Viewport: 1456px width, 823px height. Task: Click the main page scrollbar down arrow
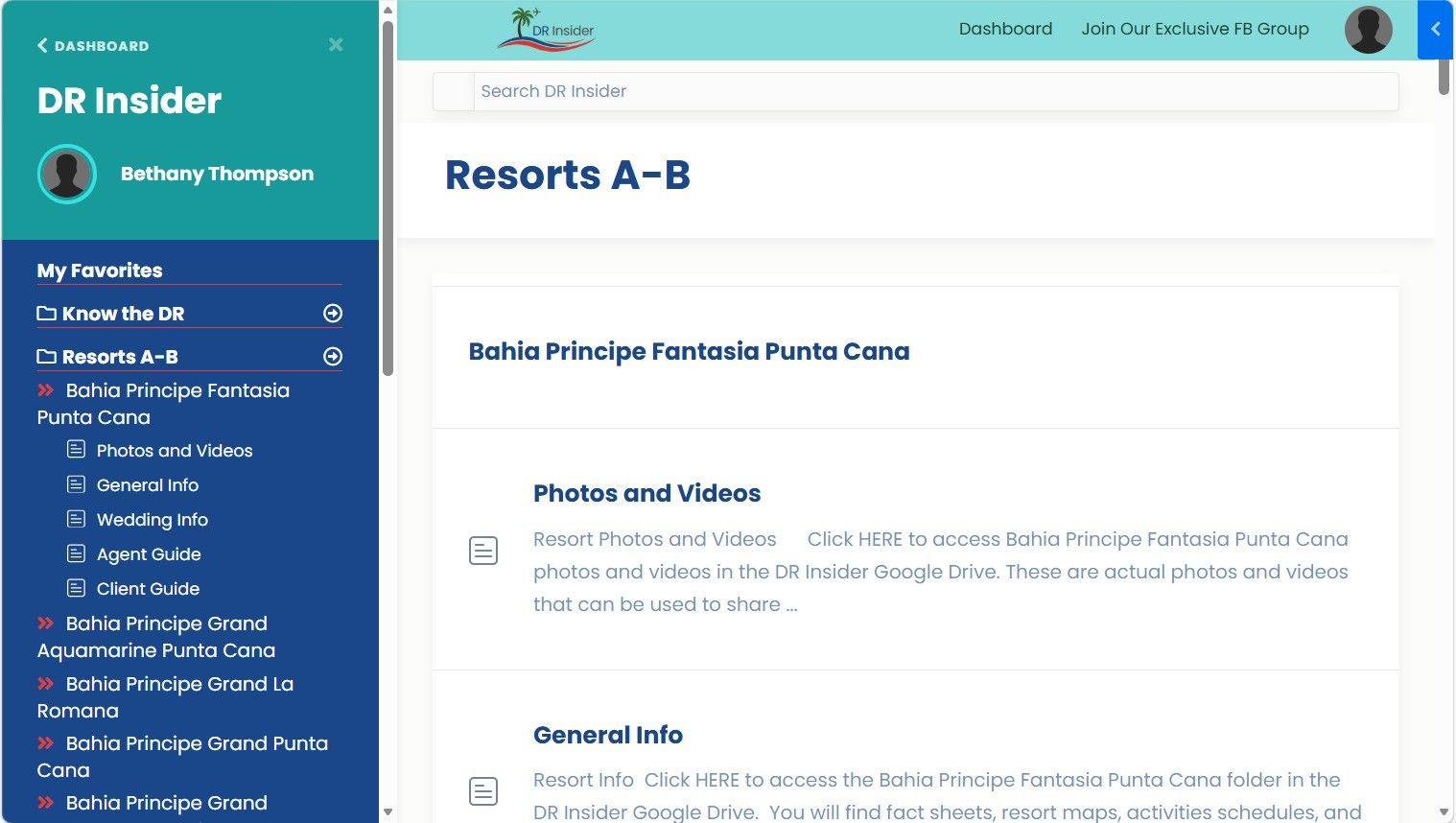[x=1444, y=812]
